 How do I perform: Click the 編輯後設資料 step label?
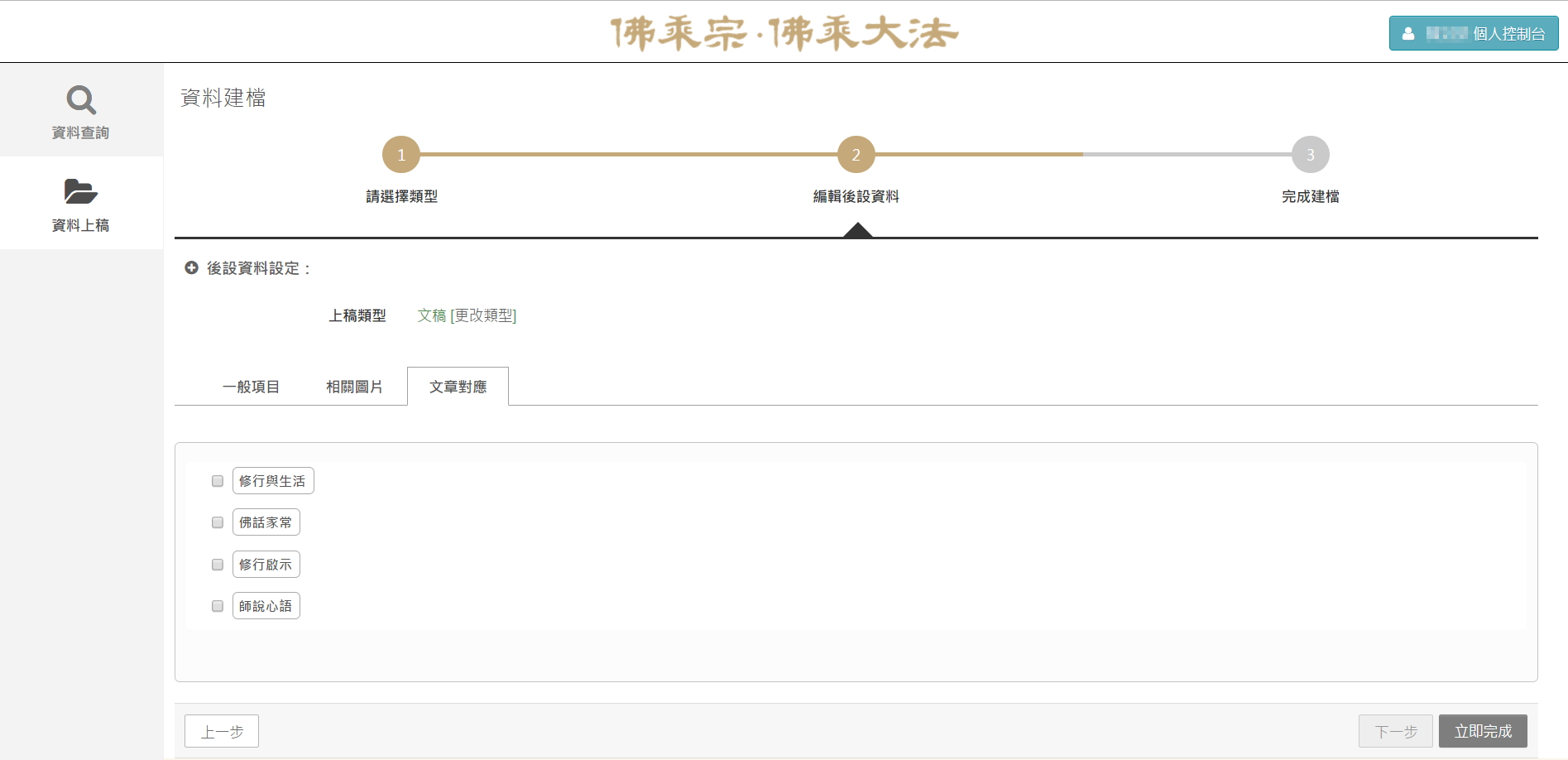pyautogui.click(x=856, y=196)
